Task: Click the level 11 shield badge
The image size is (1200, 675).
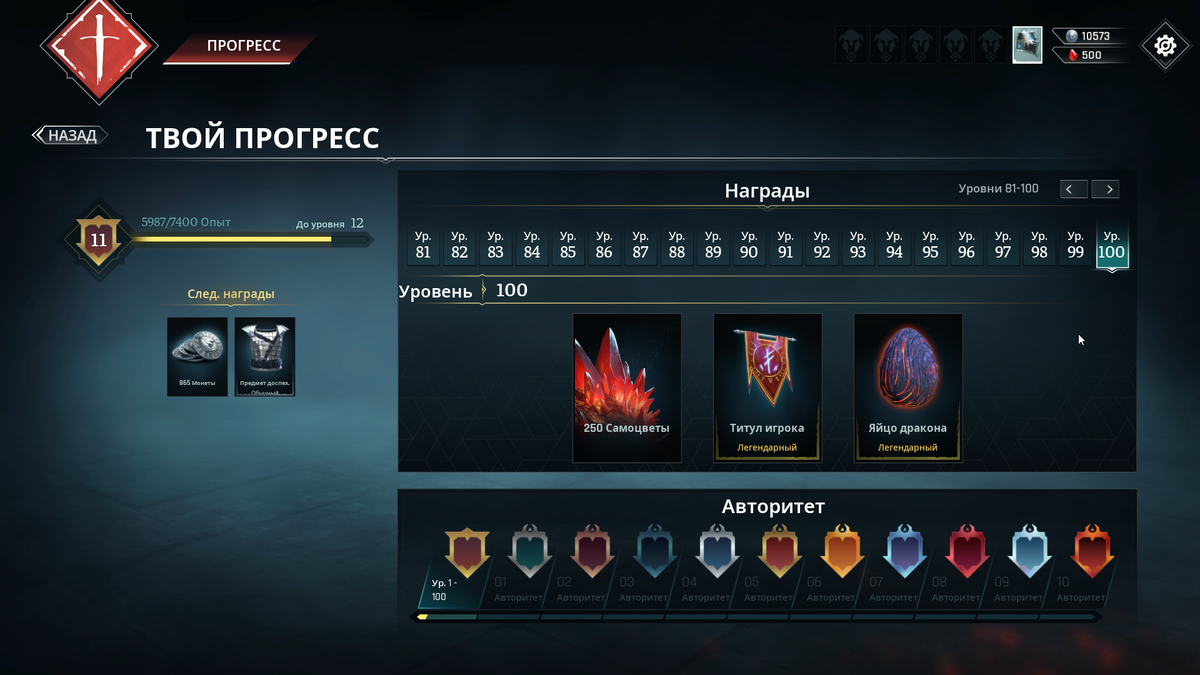Action: pyautogui.click(x=99, y=240)
